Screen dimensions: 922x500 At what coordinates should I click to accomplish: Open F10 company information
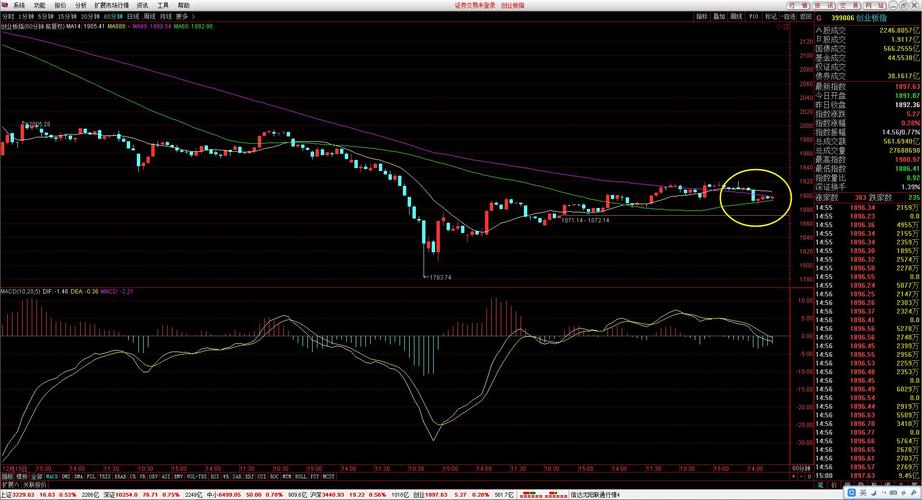pyautogui.click(x=753, y=16)
